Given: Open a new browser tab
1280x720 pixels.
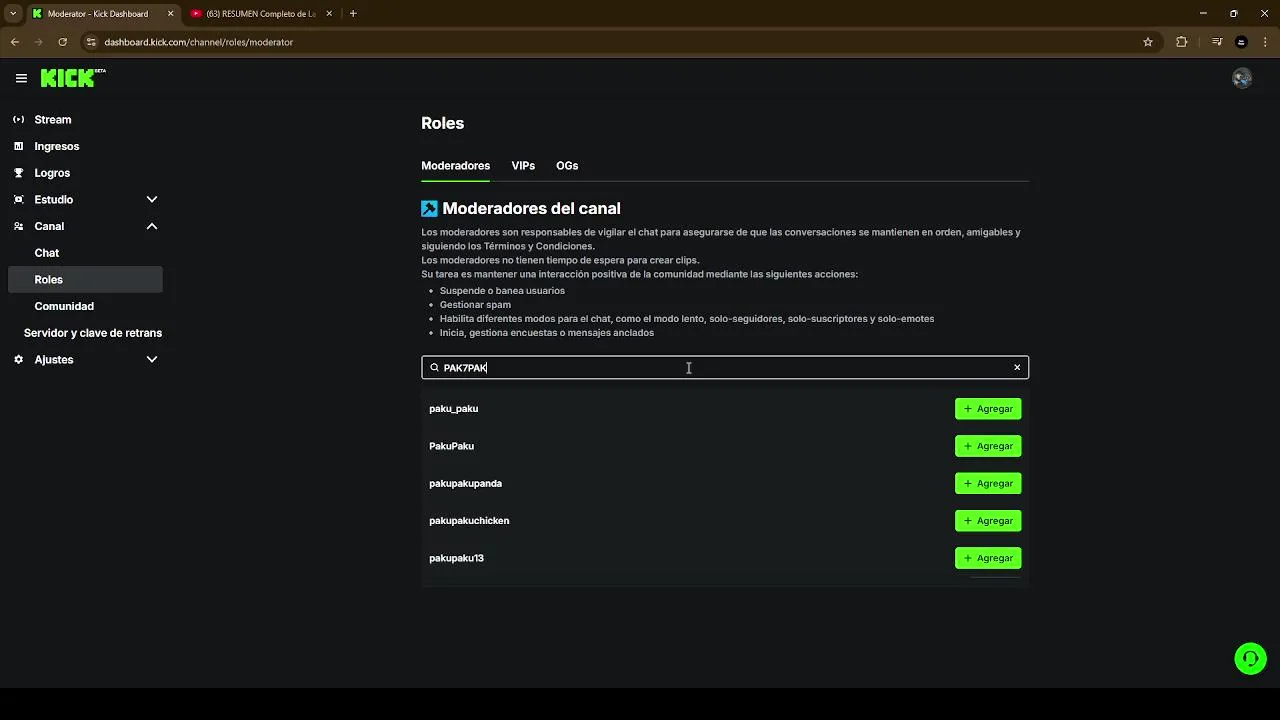Looking at the screenshot, I should (353, 14).
